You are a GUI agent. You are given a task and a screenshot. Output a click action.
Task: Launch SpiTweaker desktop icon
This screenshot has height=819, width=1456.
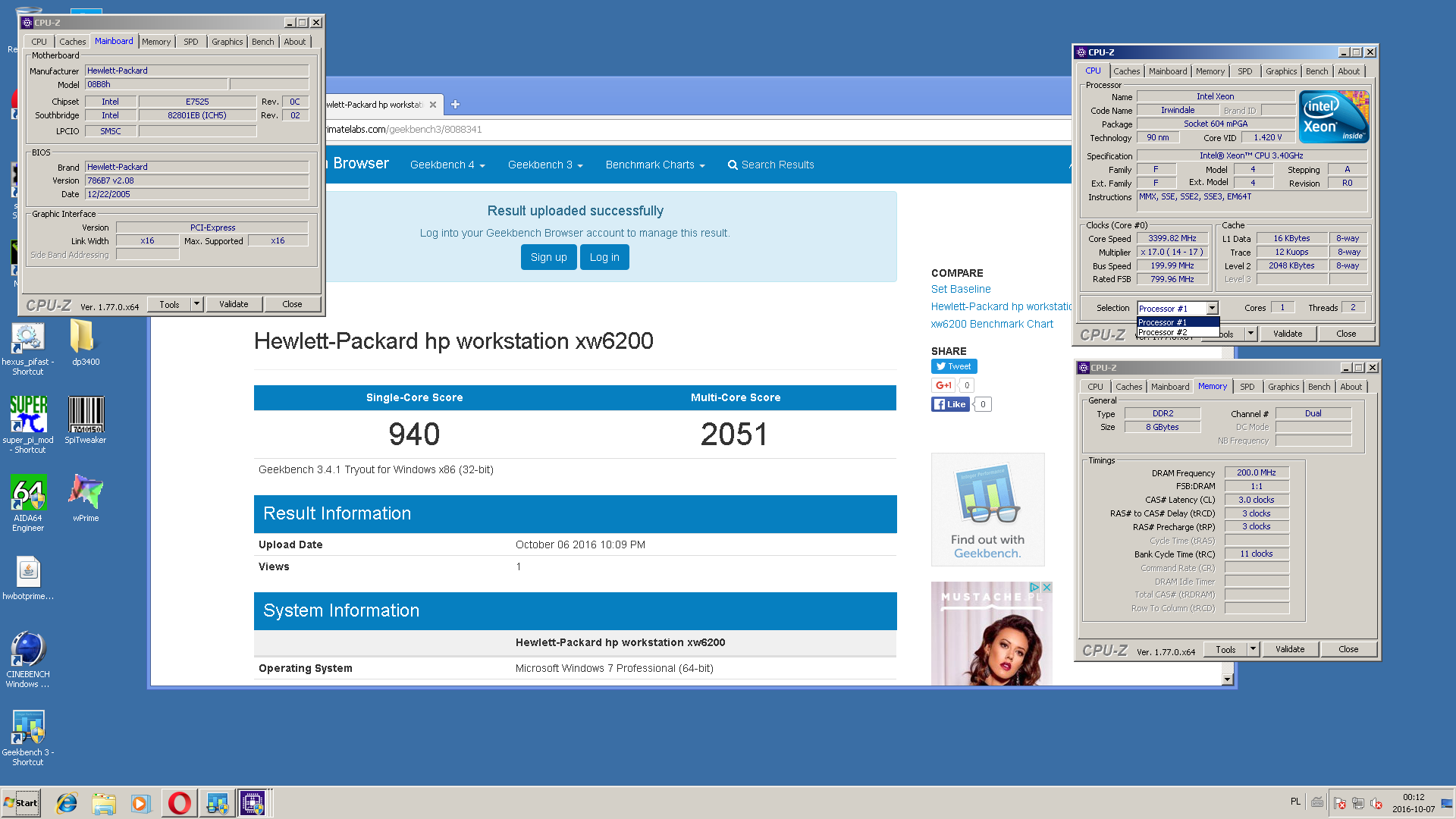(x=86, y=419)
